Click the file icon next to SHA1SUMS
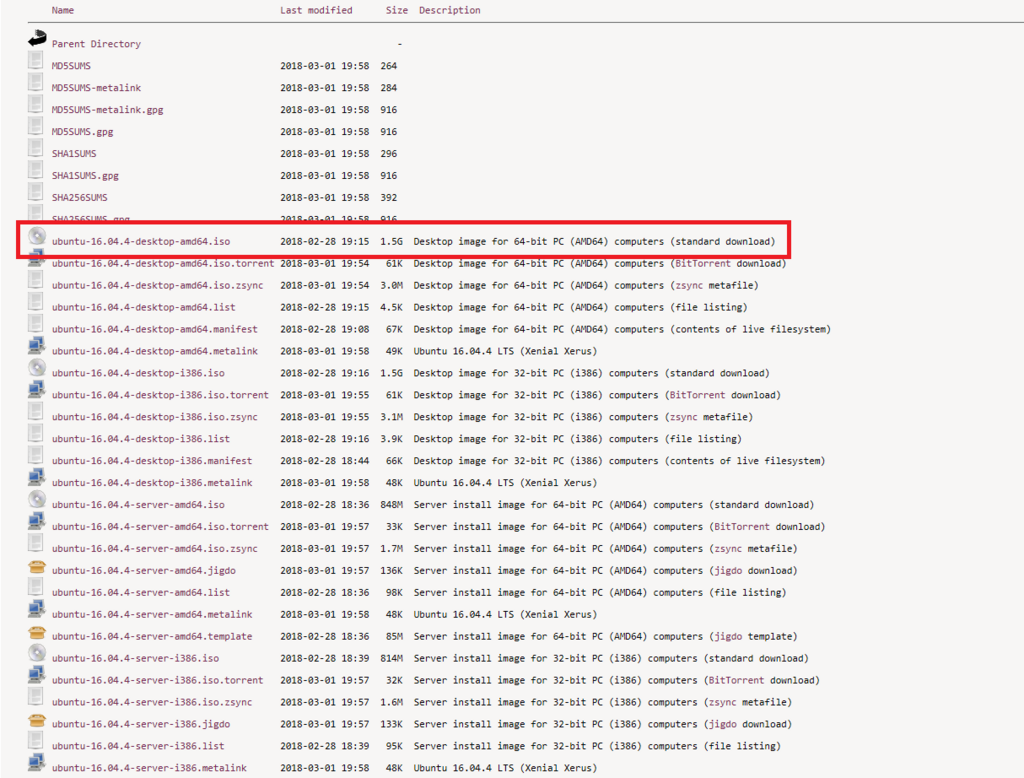Screen dimensions: 1024x778 pyautogui.click(x=36, y=148)
